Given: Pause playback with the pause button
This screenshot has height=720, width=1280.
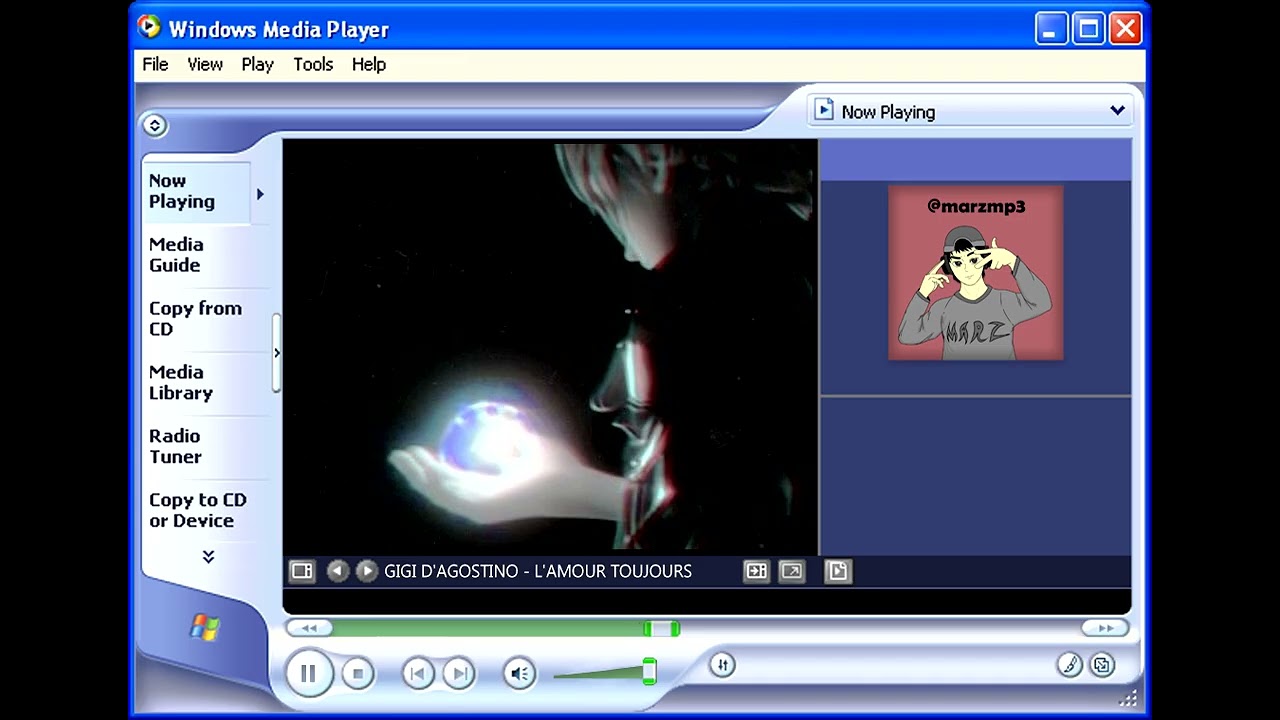Looking at the screenshot, I should coord(308,673).
